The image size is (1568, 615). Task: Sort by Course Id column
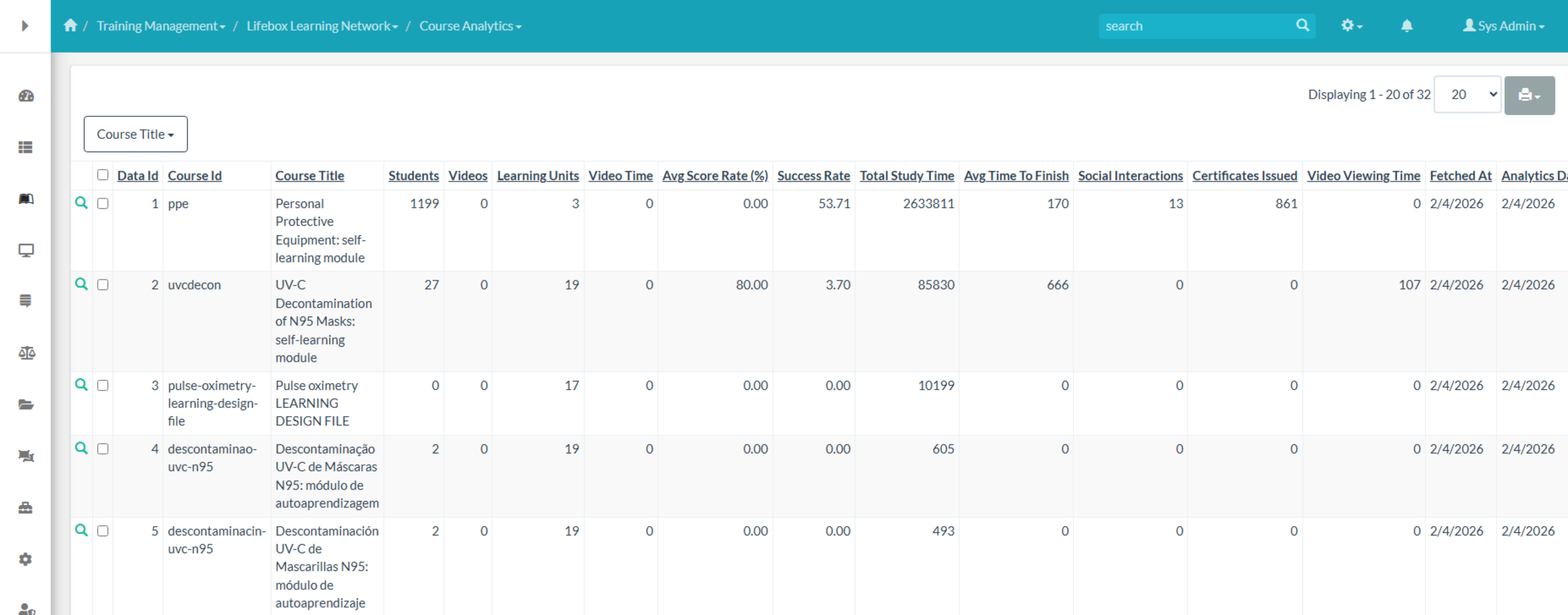coord(195,176)
